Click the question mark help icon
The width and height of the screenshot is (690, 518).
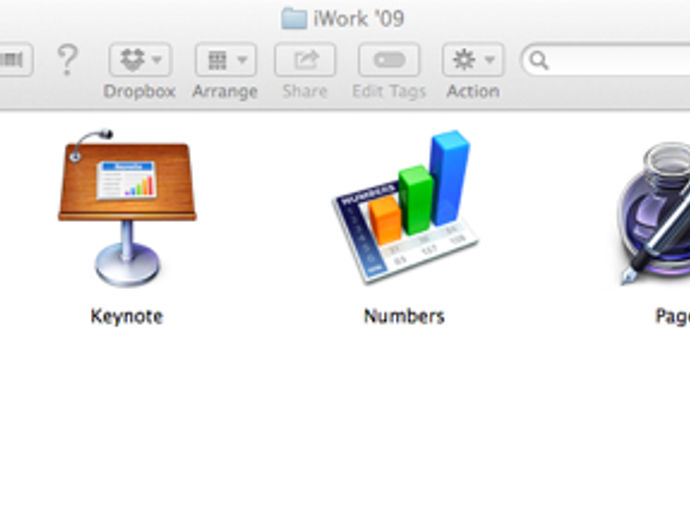click(x=68, y=59)
